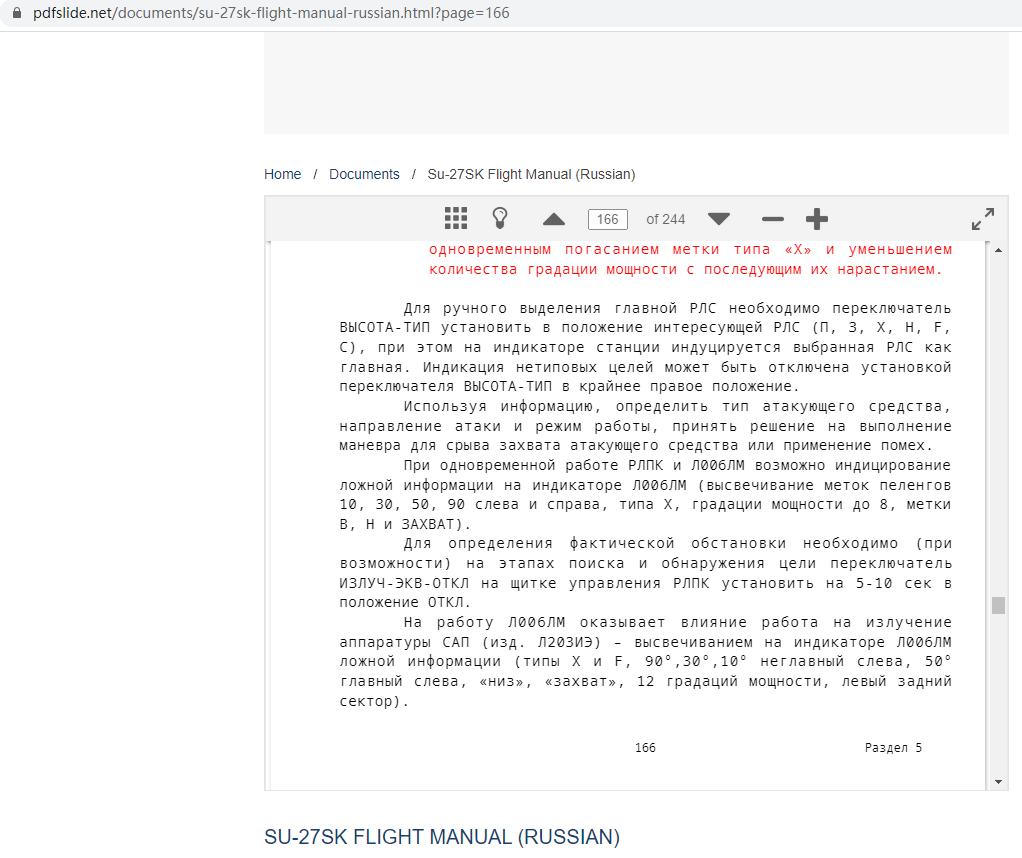Screen dimensions: 1022x858
Task: Zoom in with the plus icon
Action: 817,219
